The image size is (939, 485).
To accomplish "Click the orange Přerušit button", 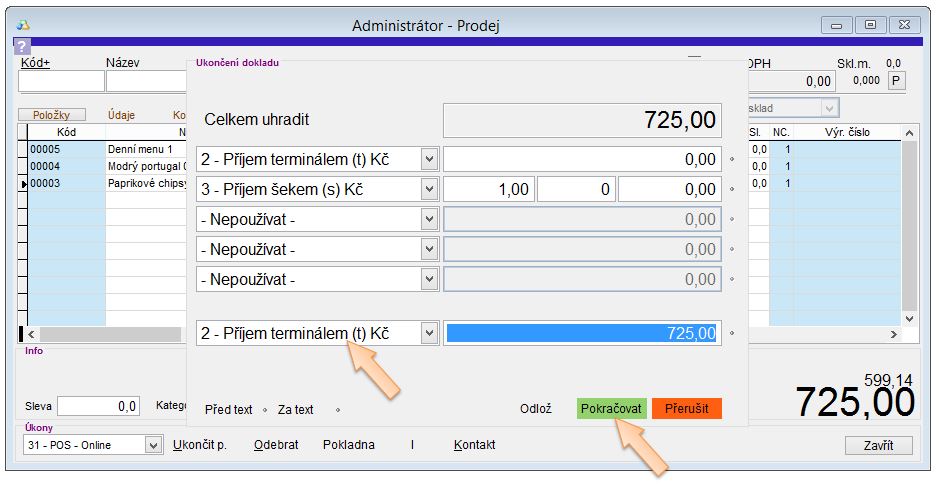I will pos(686,409).
